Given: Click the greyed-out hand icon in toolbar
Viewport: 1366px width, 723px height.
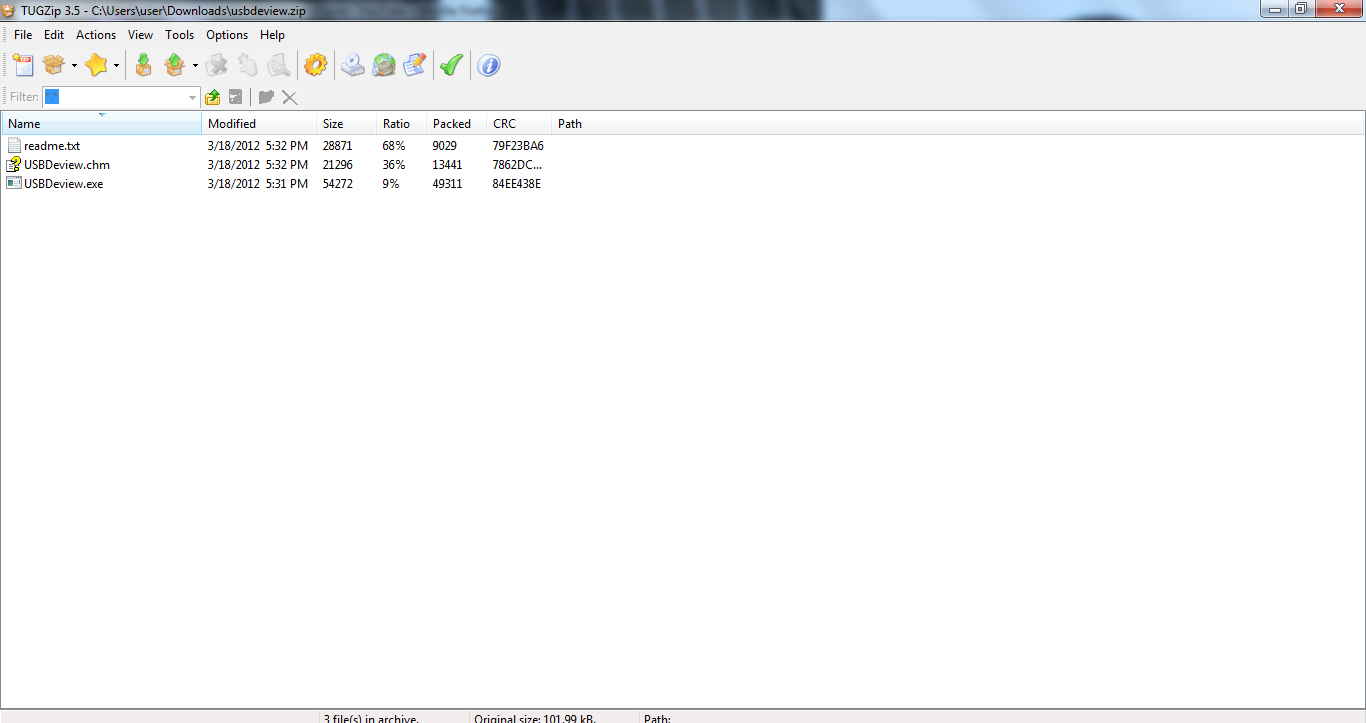Looking at the screenshot, I should click(247, 66).
